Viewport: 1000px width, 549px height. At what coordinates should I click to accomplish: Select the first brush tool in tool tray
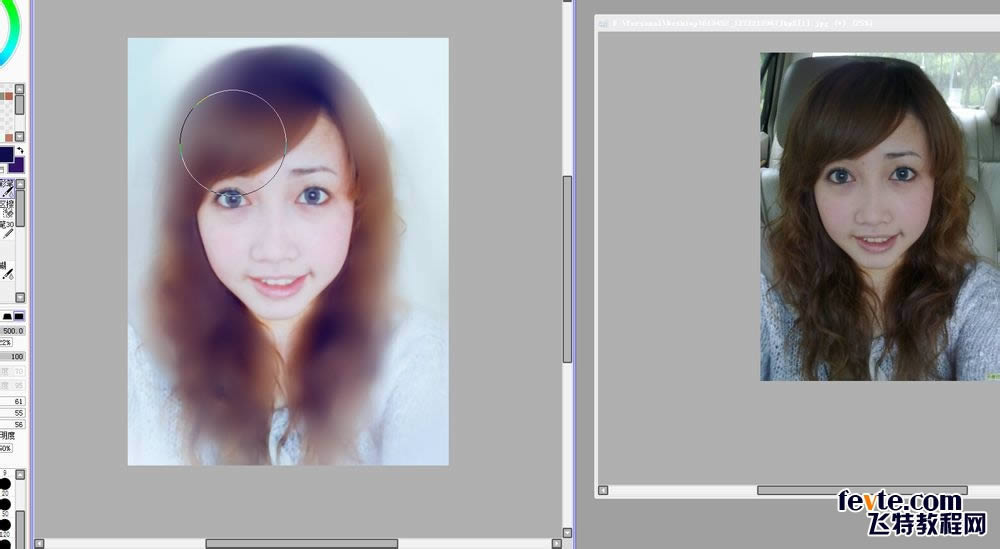click(8, 186)
